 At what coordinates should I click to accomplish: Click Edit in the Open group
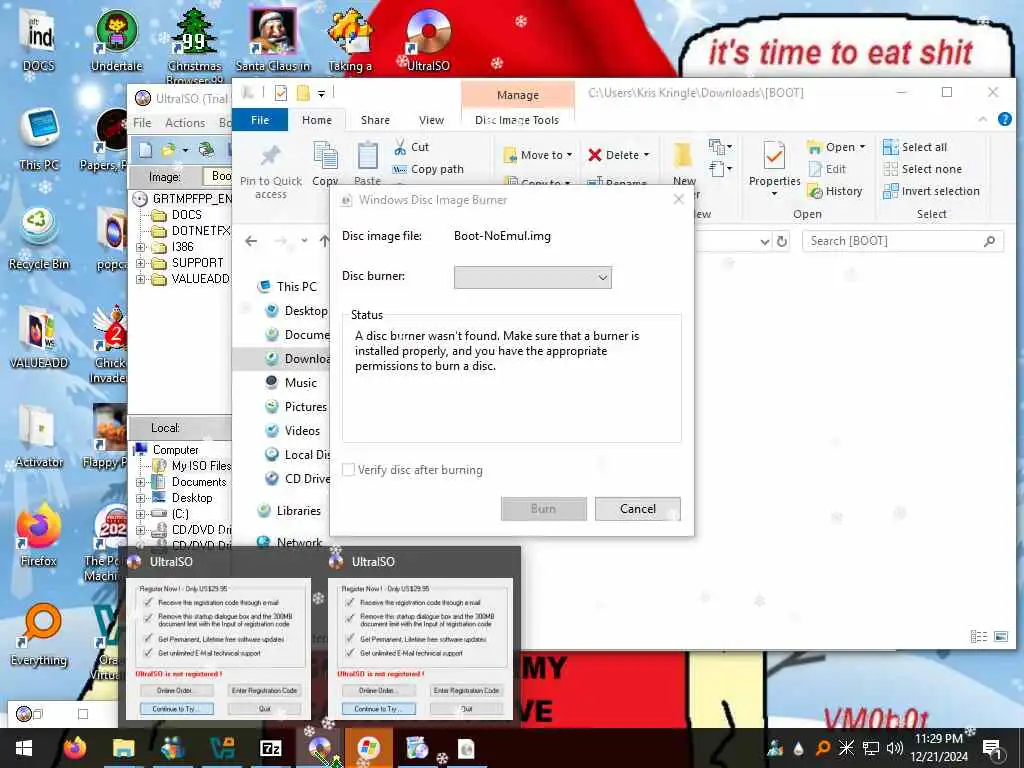(x=827, y=169)
